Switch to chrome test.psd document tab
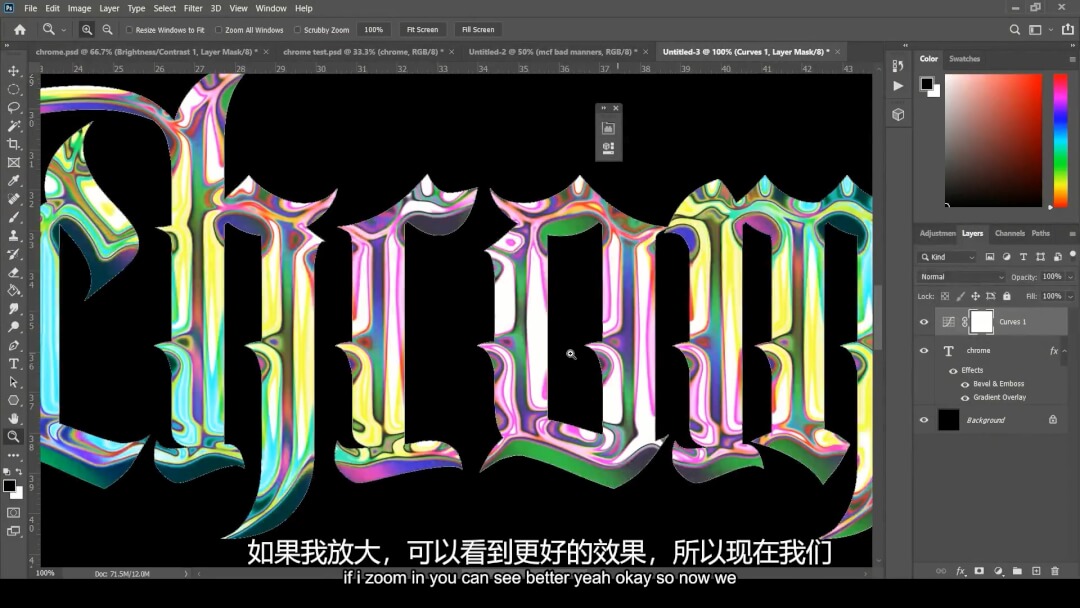The image size is (1080, 608). tap(363, 52)
